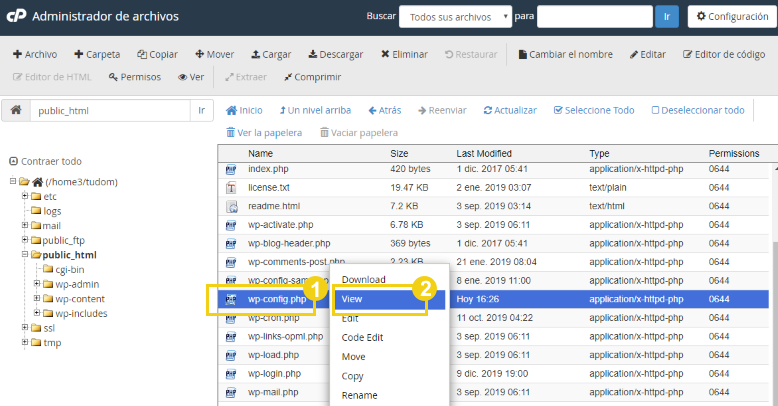Viewport: 778px width, 406px height.
Task: Click the Mover toolbar button
Action: click(214, 54)
